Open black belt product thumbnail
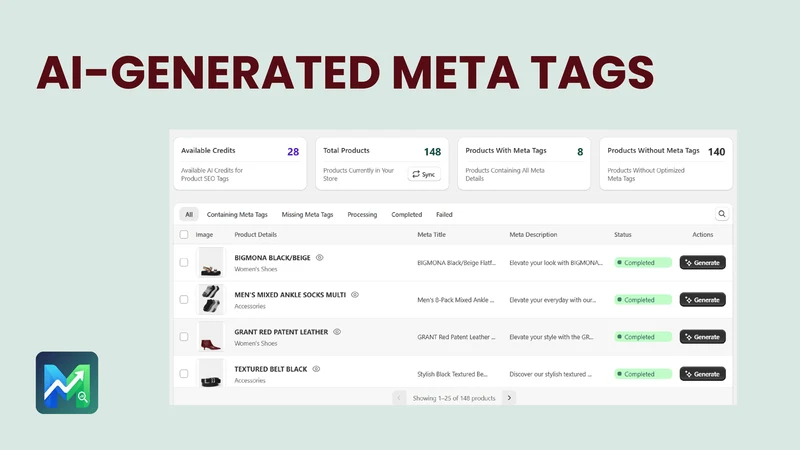This screenshot has height=450, width=800. [x=211, y=373]
